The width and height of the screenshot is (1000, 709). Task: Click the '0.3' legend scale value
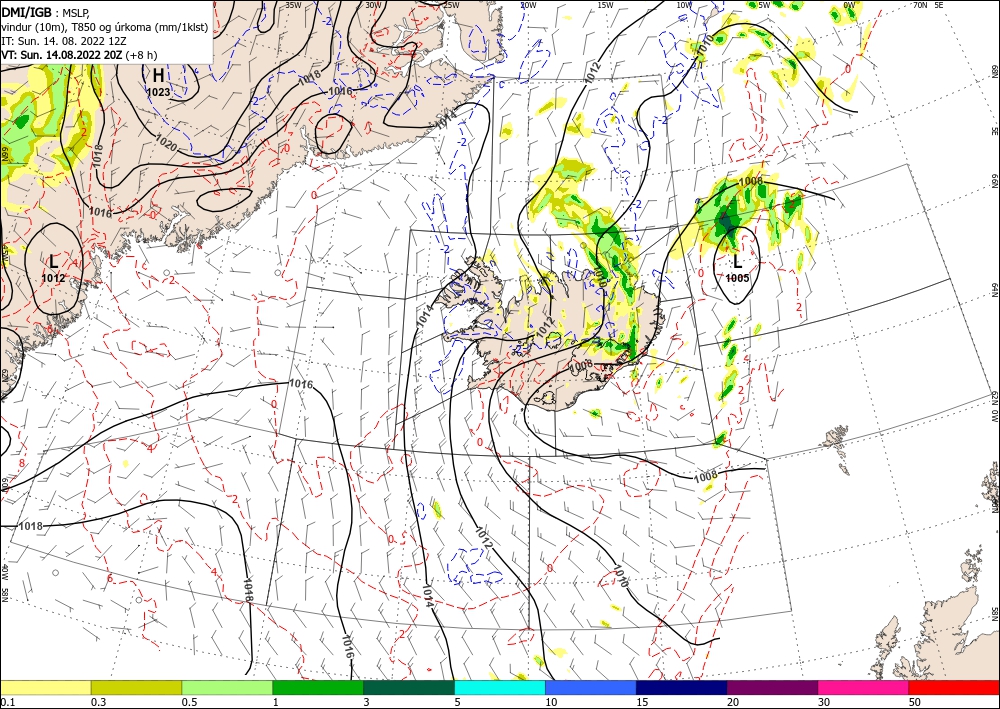(98, 702)
